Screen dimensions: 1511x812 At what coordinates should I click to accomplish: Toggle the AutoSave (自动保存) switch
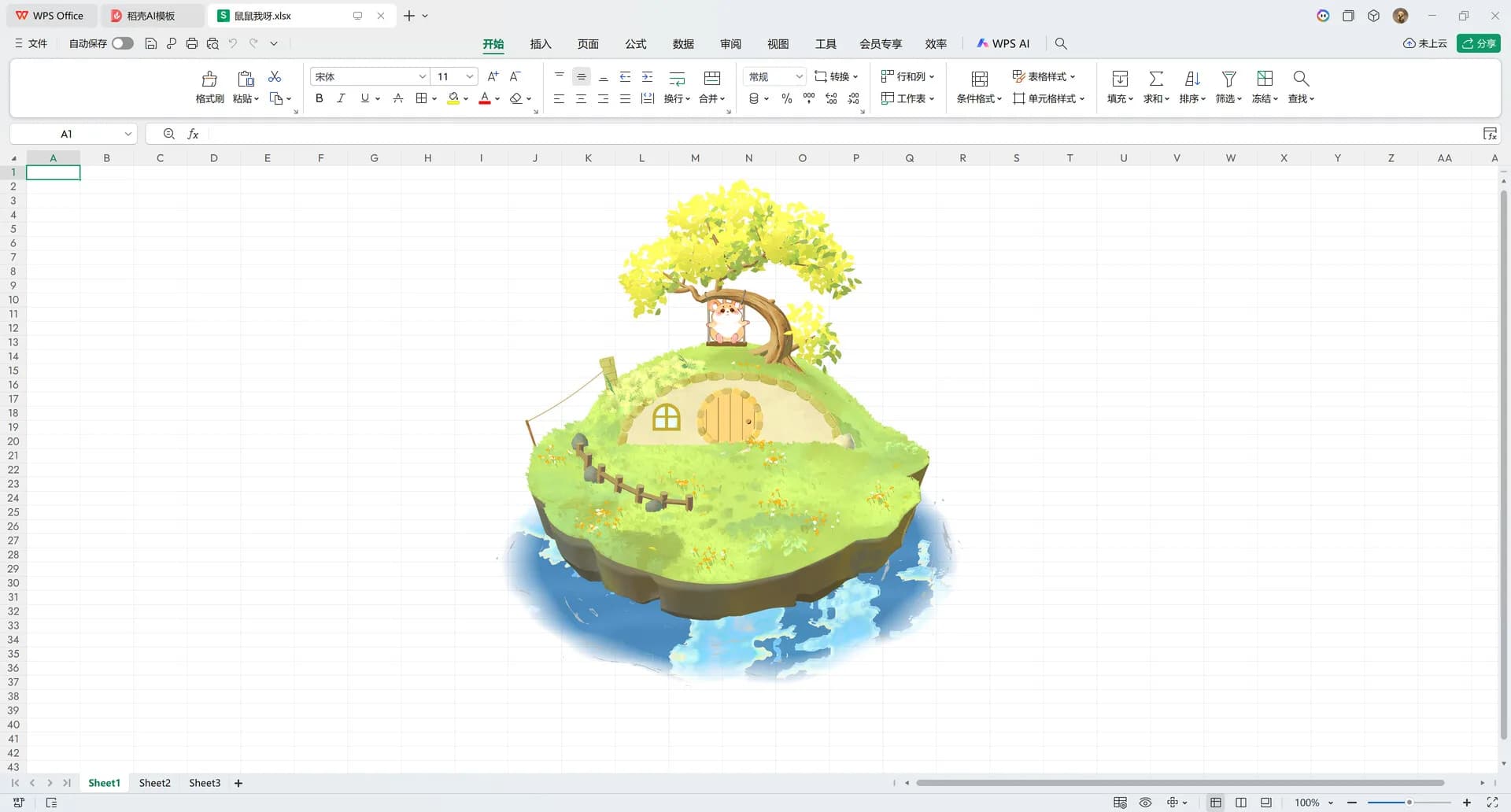coord(122,43)
